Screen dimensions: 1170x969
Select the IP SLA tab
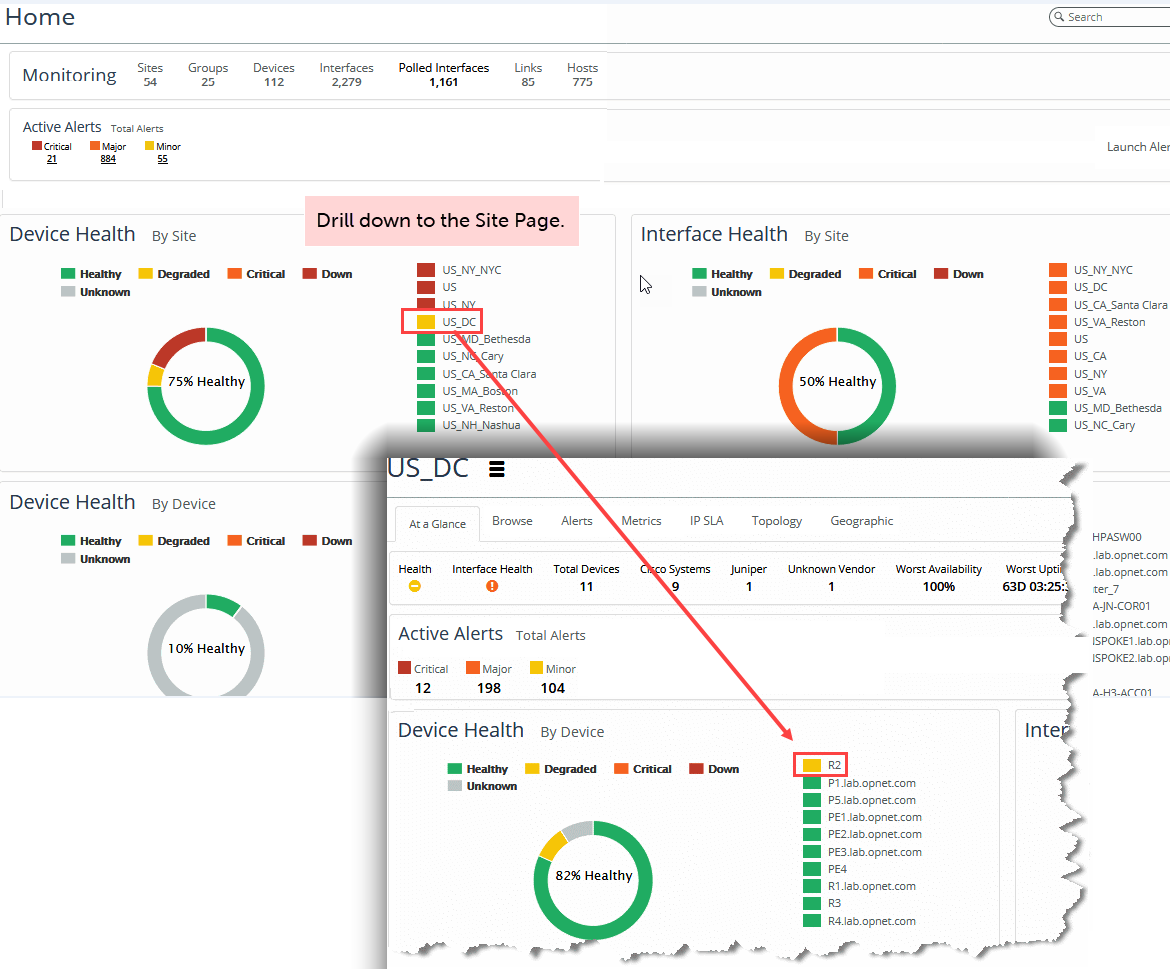tap(707, 521)
